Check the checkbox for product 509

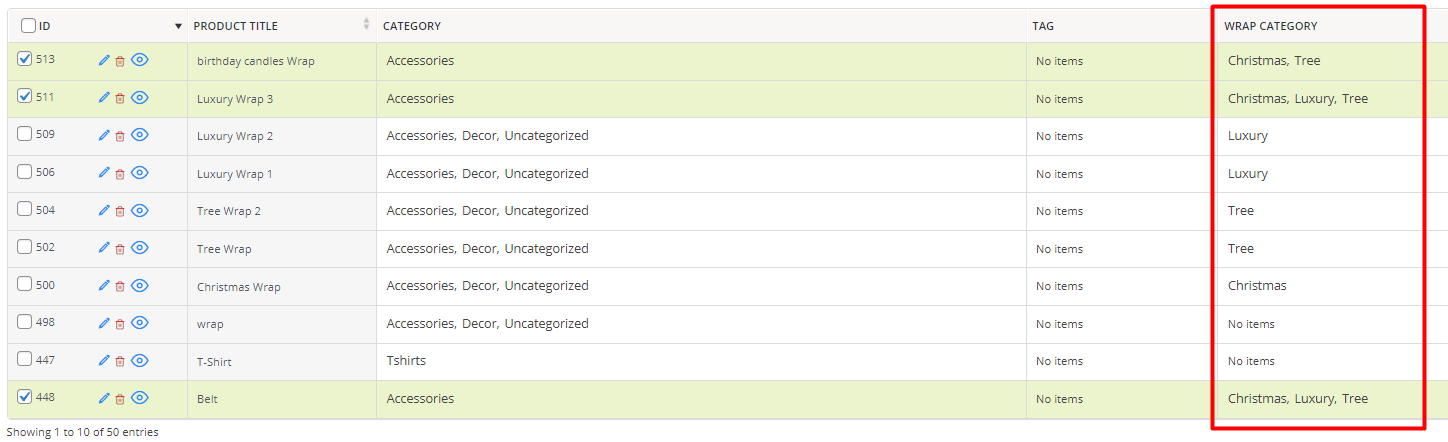coord(25,134)
